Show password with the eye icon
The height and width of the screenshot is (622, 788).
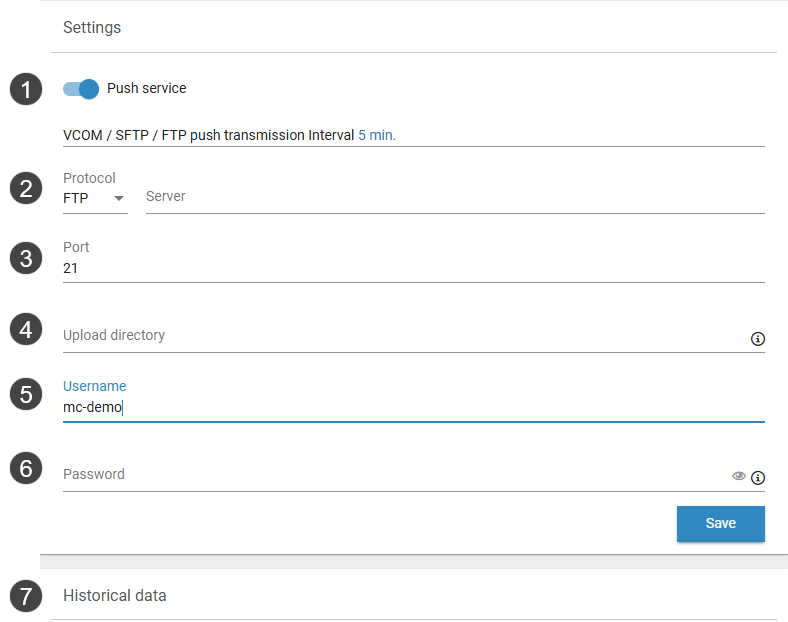(x=739, y=477)
